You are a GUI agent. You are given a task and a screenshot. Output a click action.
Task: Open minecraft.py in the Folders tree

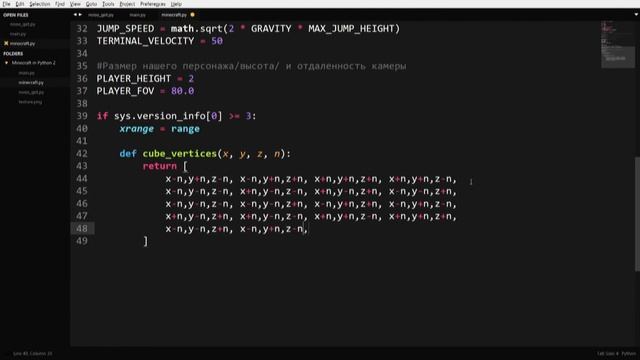point(31,82)
